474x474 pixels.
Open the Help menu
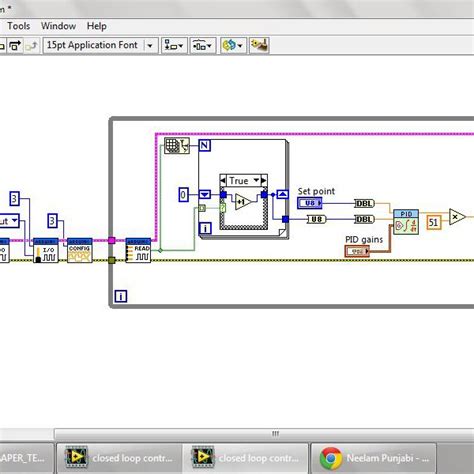pos(97,26)
